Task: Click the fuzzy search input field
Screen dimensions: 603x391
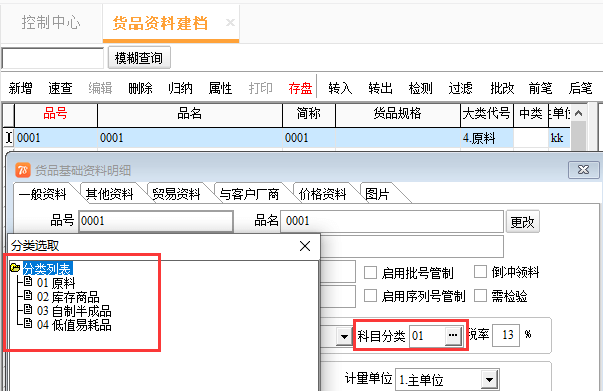Action: [53, 58]
